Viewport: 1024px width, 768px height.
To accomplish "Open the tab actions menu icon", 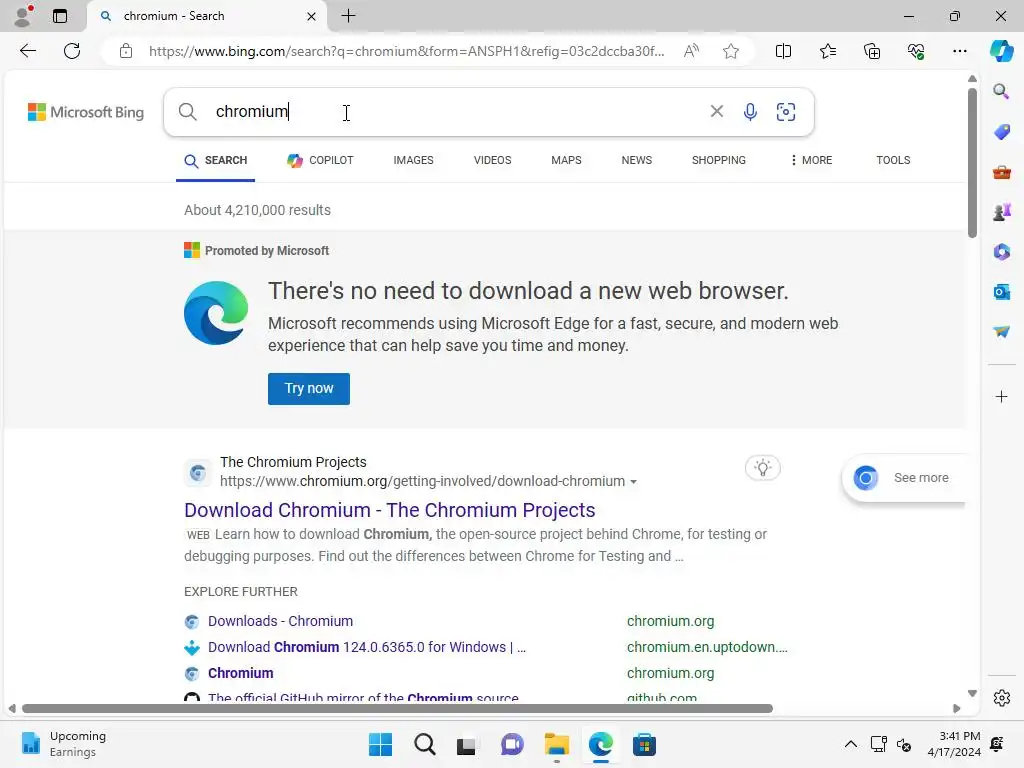I will [x=59, y=16].
